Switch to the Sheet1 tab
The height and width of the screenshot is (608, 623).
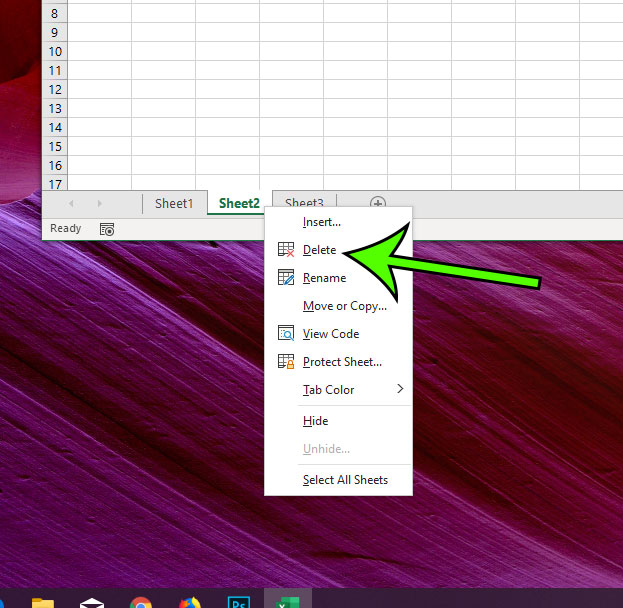pyautogui.click(x=174, y=203)
